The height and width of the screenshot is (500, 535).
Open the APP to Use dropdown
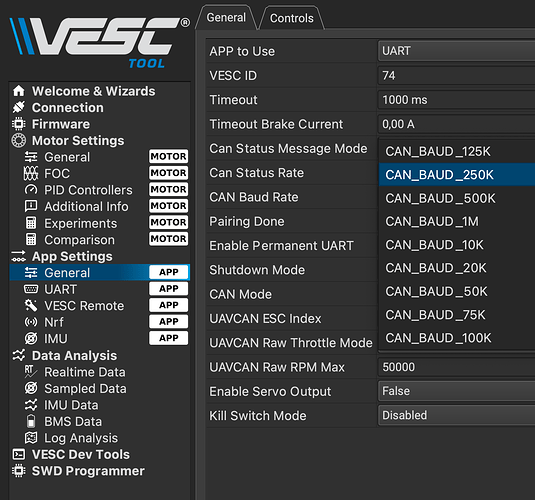coord(457,51)
